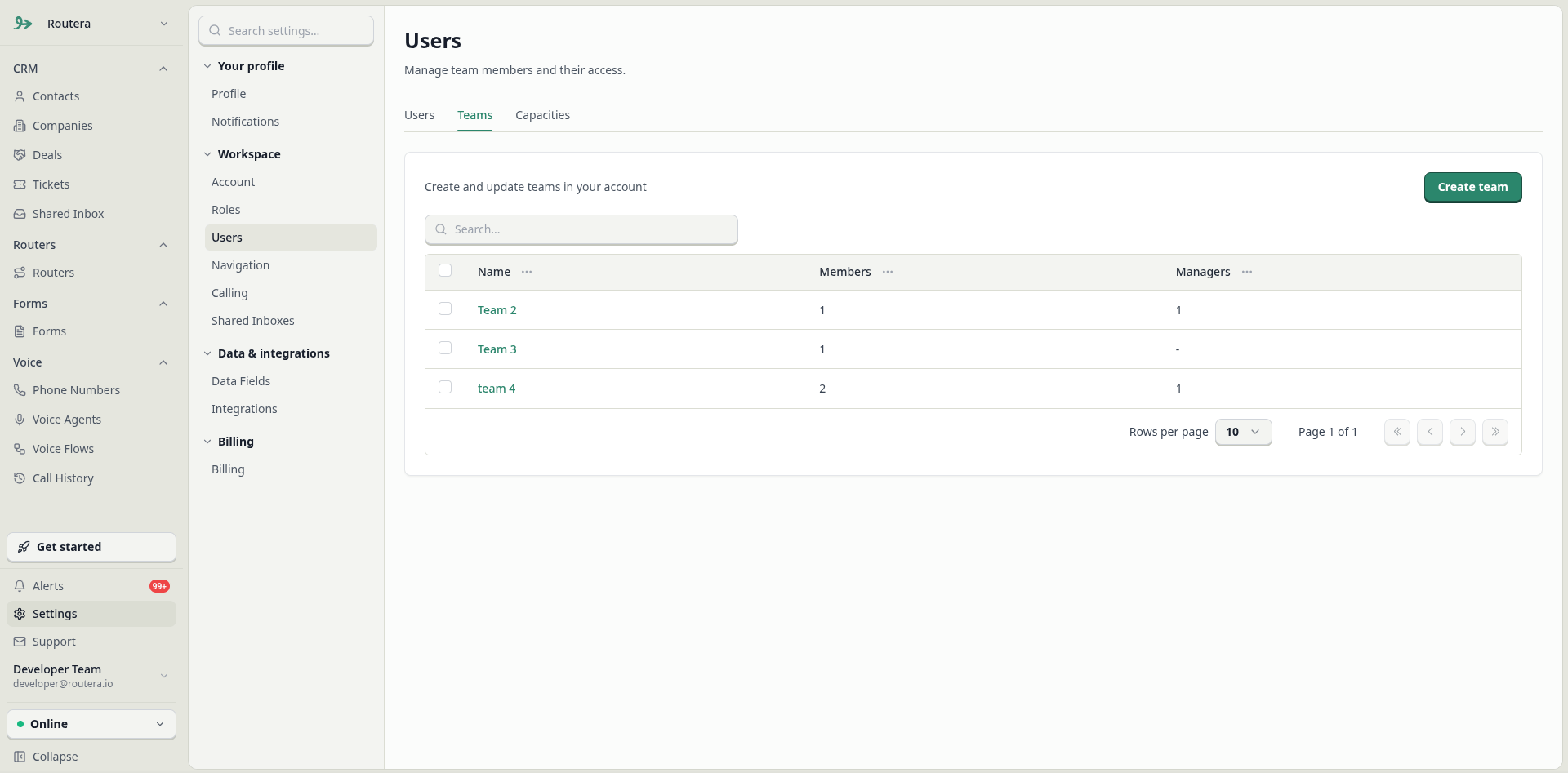Click the Support envelope icon
This screenshot has width=1568, height=773.
[20, 642]
